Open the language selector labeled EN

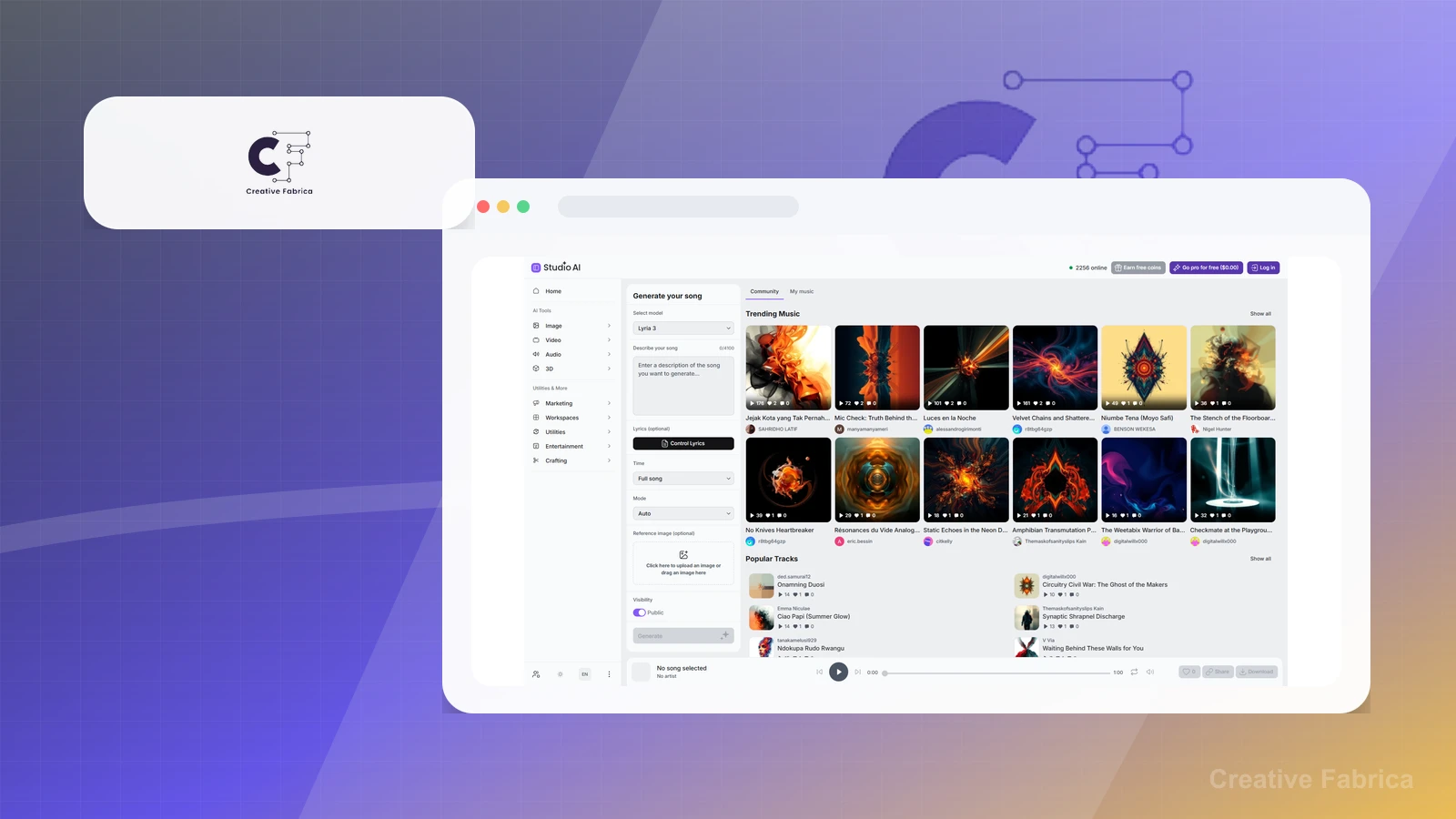point(585,674)
